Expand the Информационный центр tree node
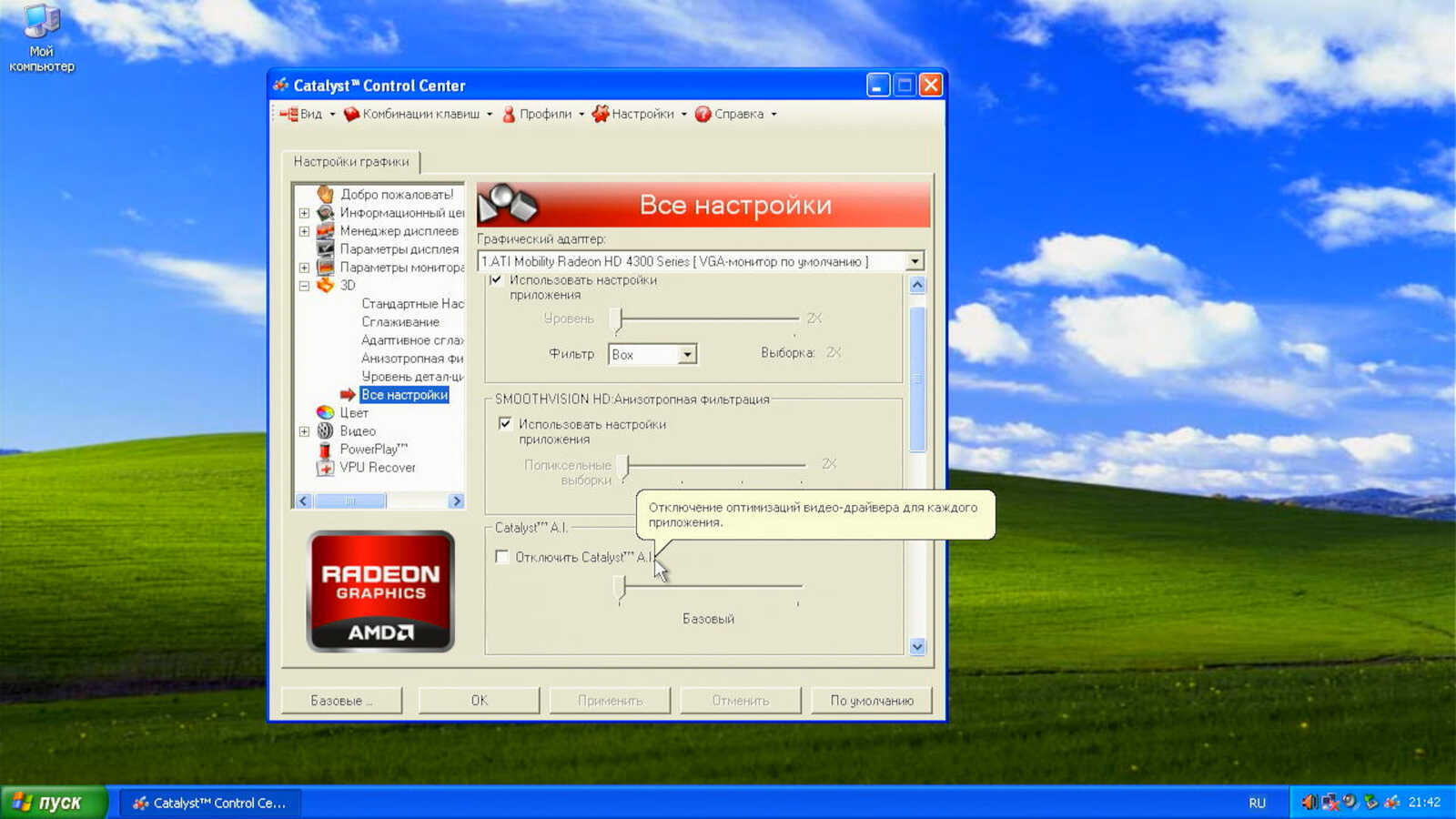 click(304, 213)
